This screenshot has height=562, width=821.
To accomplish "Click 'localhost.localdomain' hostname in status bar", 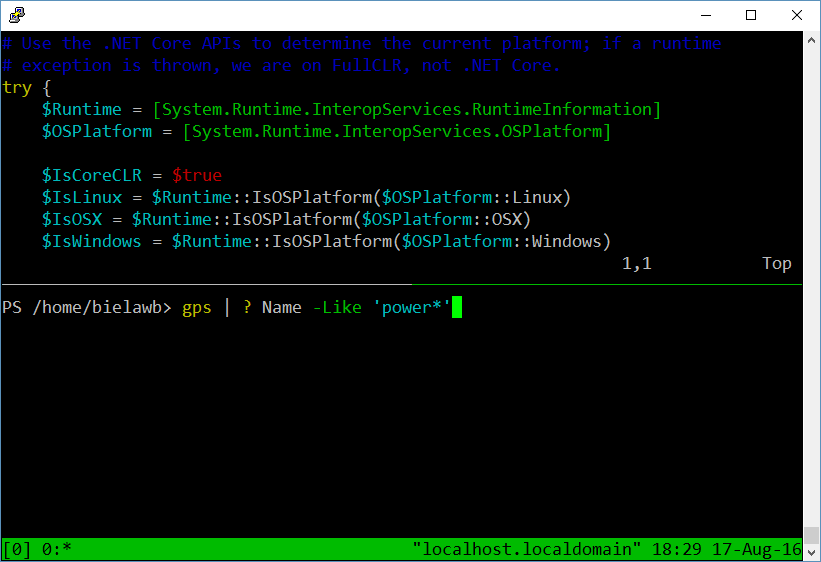I will [526, 549].
